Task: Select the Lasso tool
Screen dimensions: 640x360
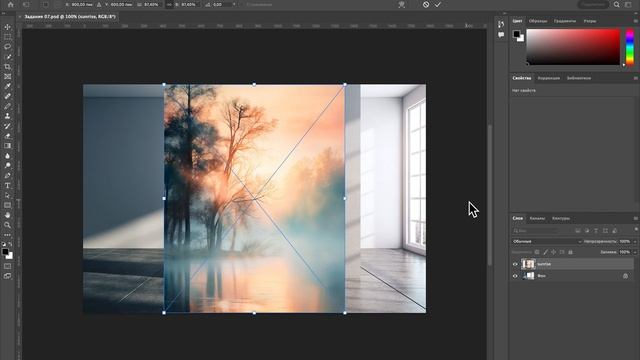Action: tap(7, 47)
